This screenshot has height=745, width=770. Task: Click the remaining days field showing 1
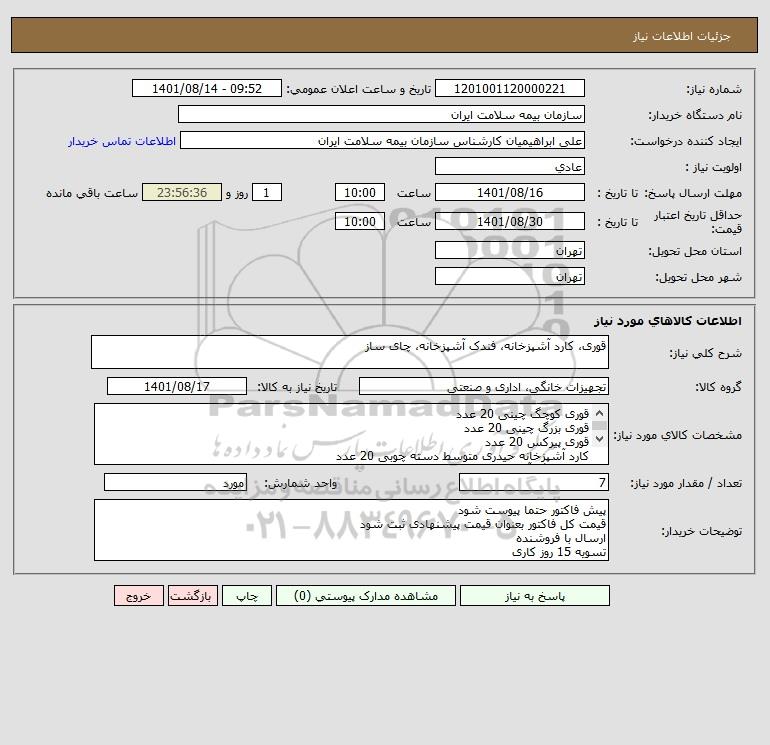pyautogui.click(x=267, y=193)
